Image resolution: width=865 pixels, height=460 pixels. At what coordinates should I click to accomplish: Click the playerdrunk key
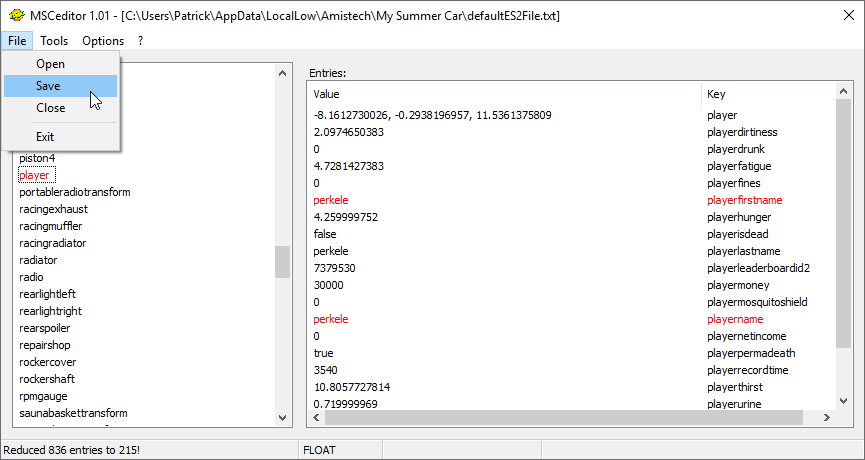point(736,149)
